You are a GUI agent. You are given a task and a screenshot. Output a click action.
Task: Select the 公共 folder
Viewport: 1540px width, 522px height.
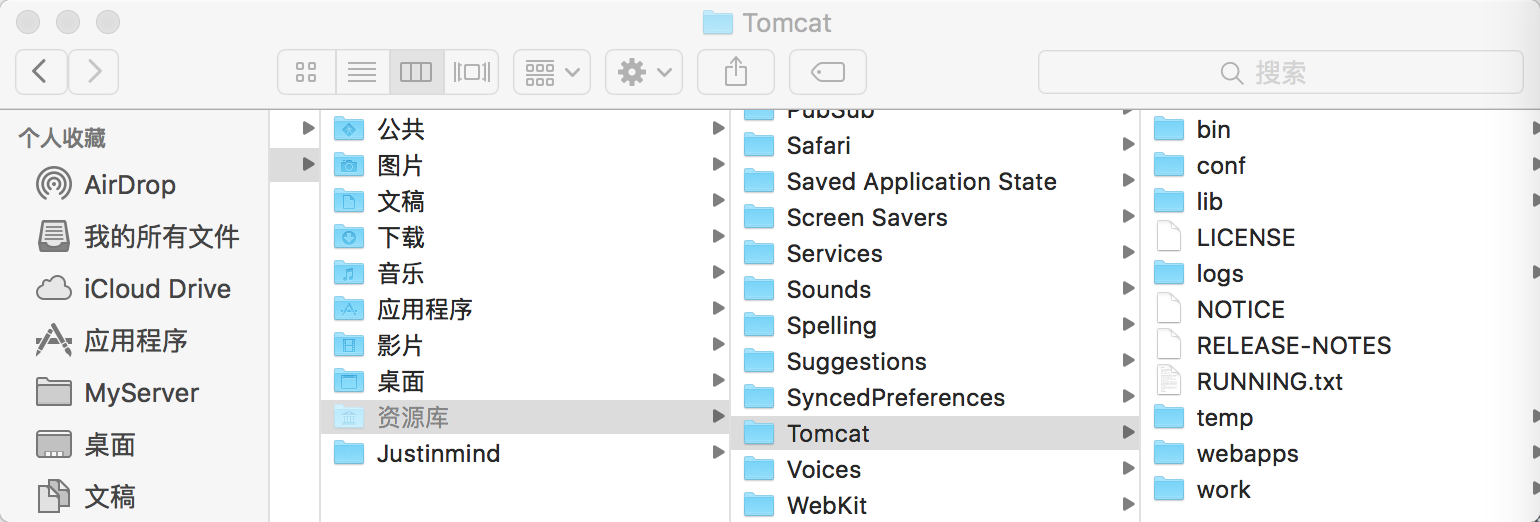tap(525, 129)
